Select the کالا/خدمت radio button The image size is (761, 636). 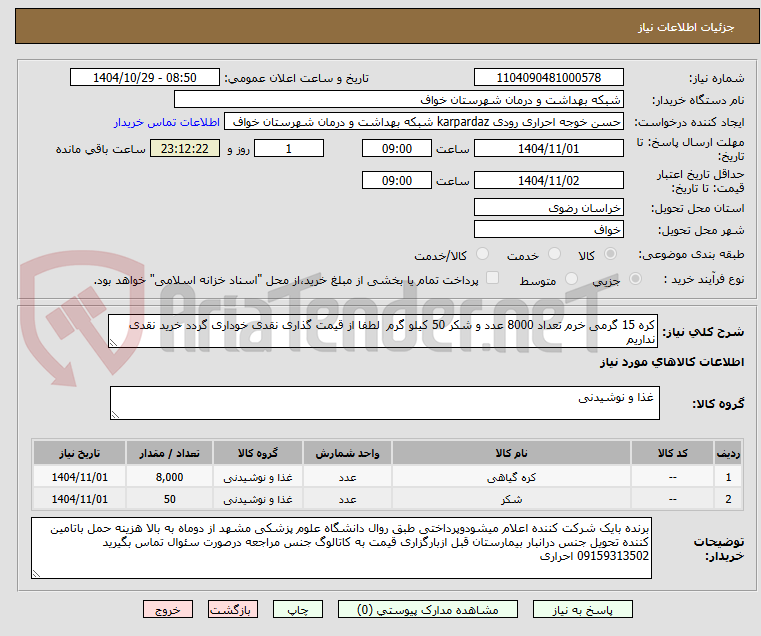pos(482,254)
